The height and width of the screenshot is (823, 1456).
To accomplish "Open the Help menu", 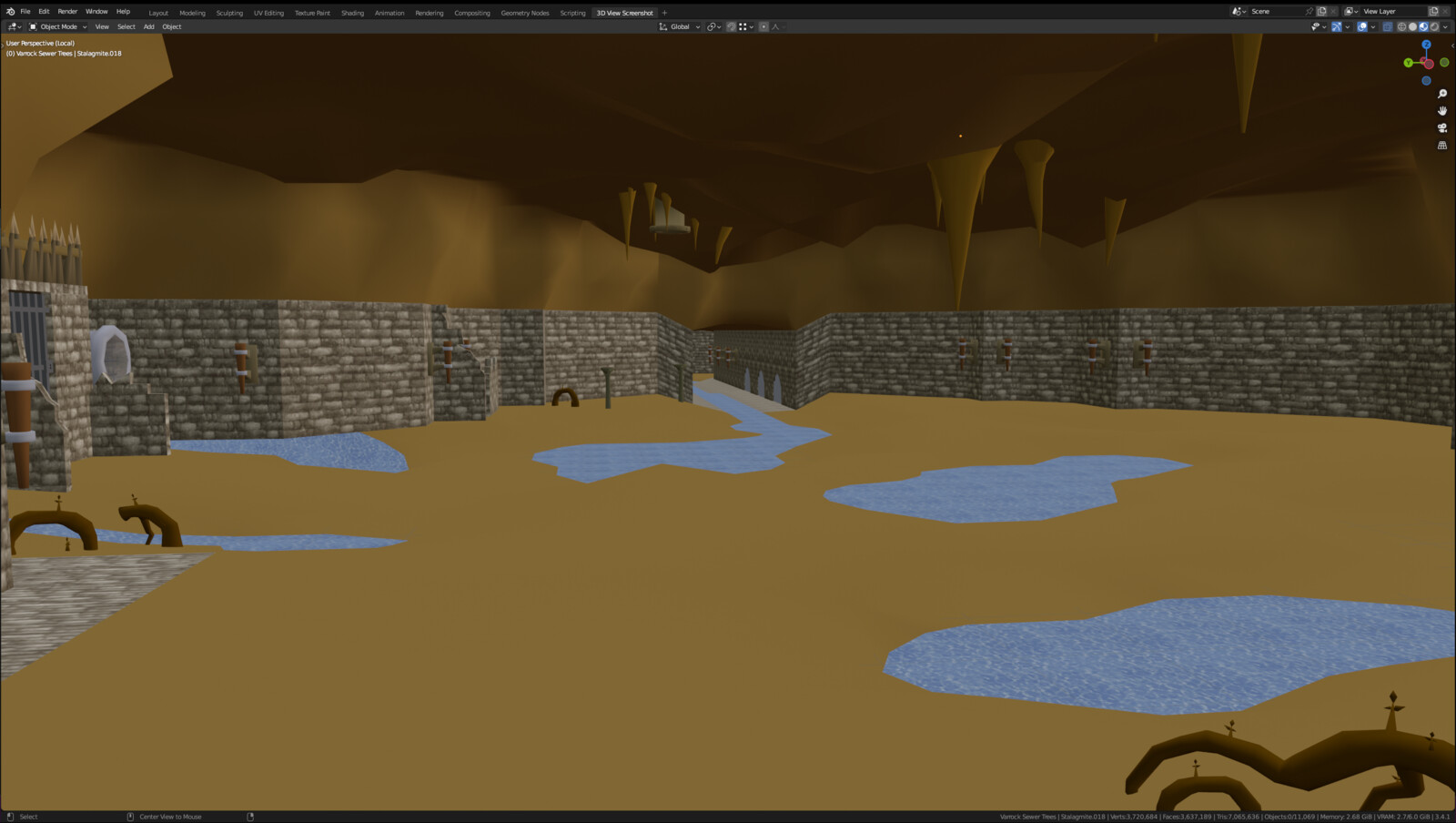I will pyautogui.click(x=123, y=12).
